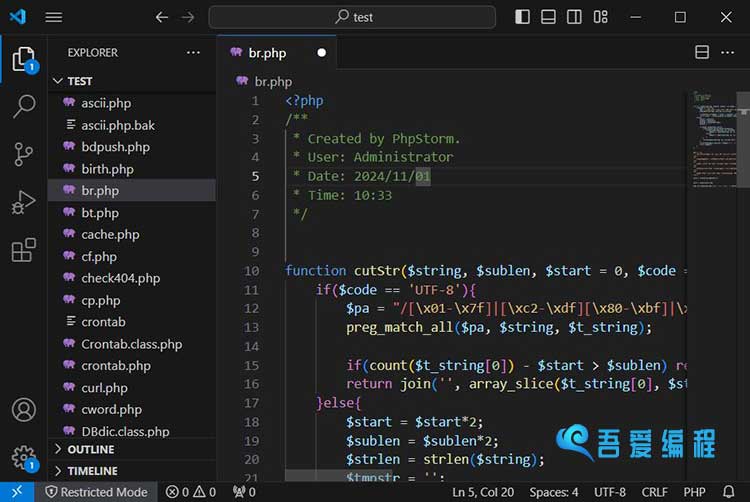
Task: Toggle the secondary side bar layout icon
Action: (574, 17)
